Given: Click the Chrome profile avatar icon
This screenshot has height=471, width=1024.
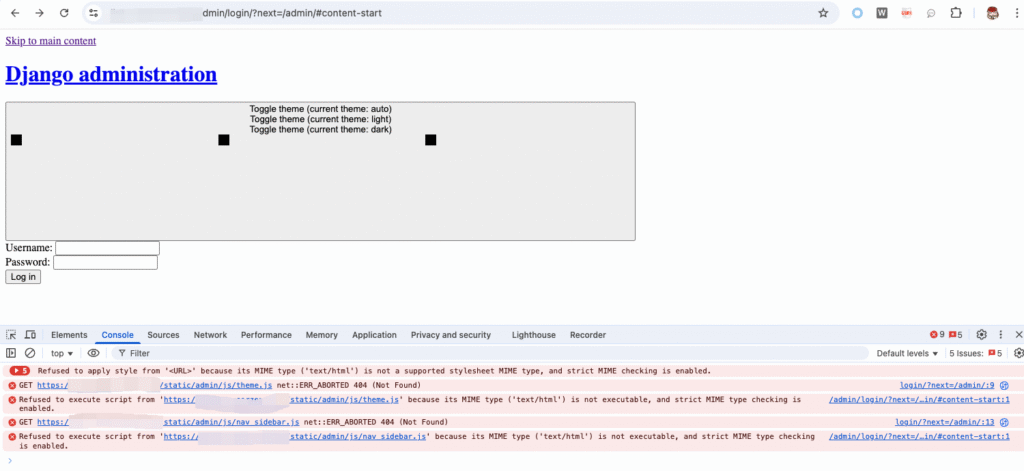Looking at the screenshot, I should [992, 13].
